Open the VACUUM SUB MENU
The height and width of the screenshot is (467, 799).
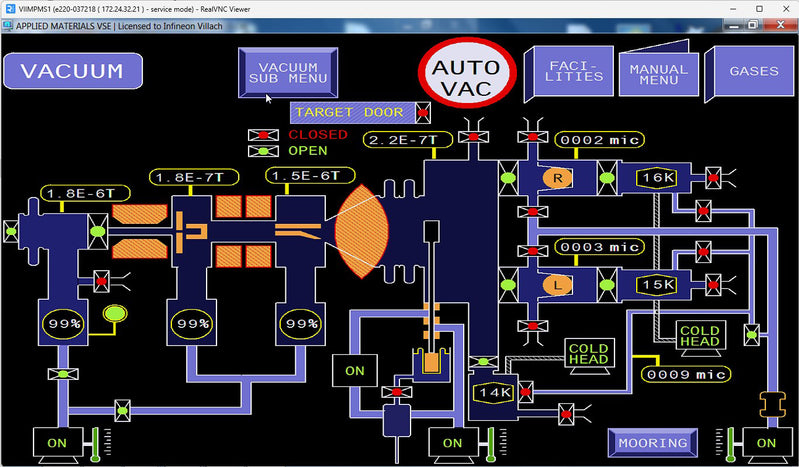pos(288,72)
